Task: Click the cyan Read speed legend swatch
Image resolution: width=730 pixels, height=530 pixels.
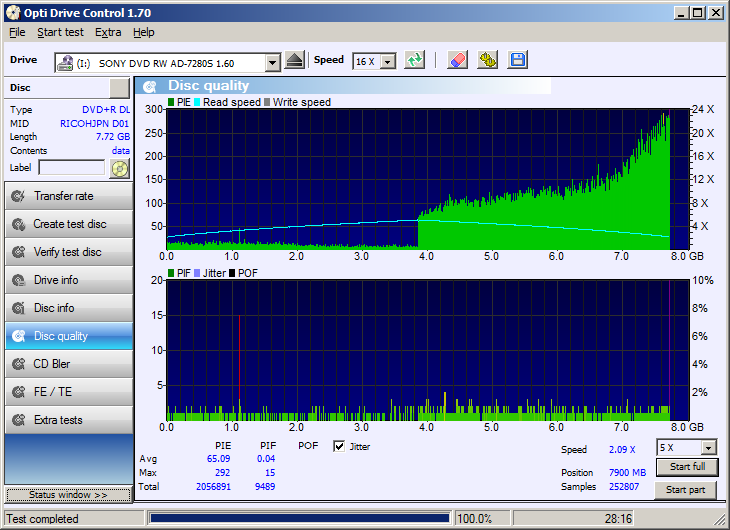Action: coord(197,102)
